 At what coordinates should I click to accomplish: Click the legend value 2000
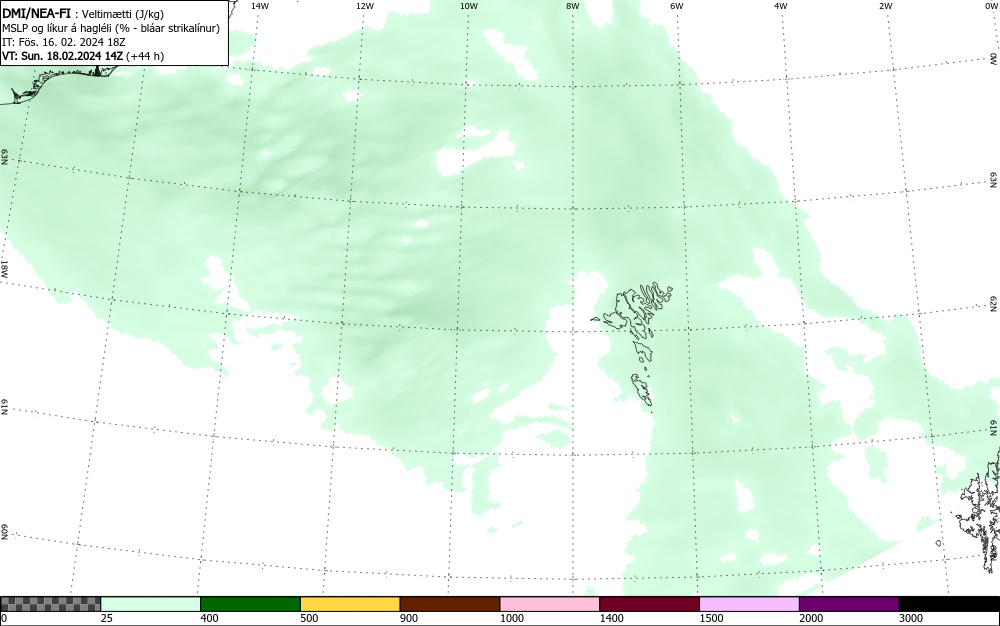tap(811, 618)
